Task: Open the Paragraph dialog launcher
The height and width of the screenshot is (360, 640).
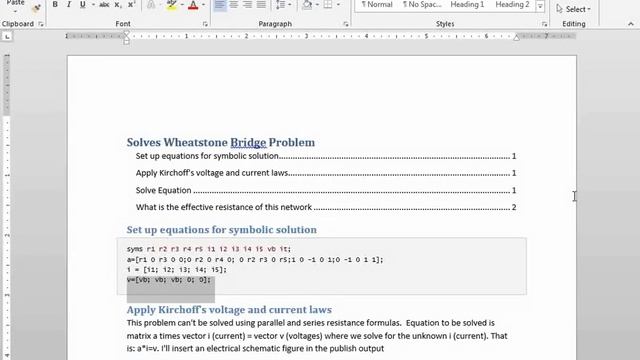Action: (x=346, y=24)
